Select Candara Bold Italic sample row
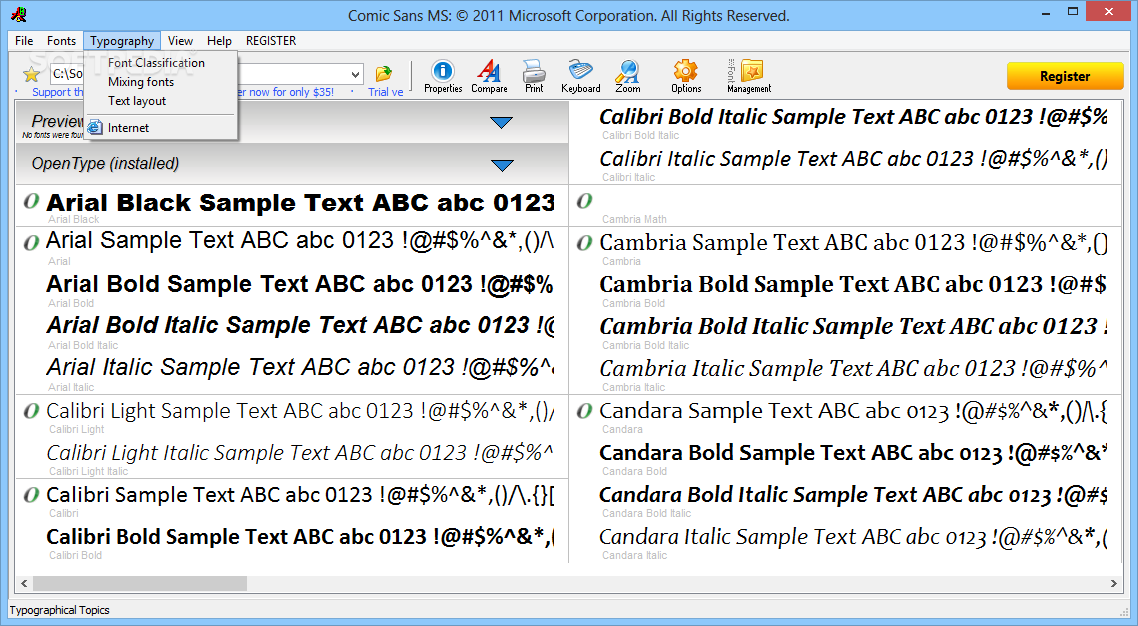This screenshot has width=1138, height=626. coord(853,495)
